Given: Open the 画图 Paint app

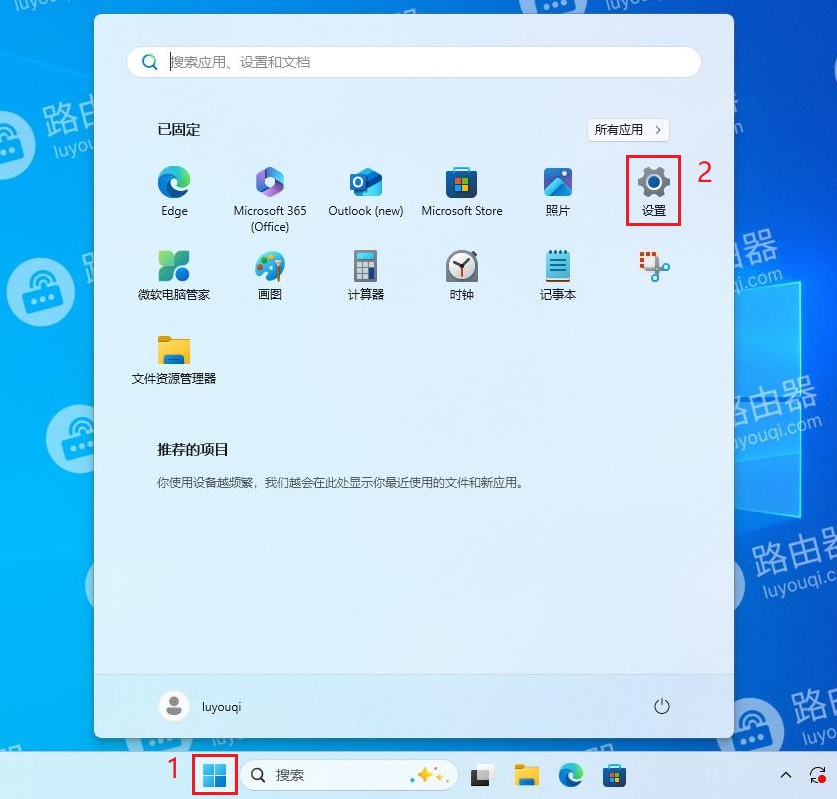Looking at the screenshot, I should pos(270,275).
